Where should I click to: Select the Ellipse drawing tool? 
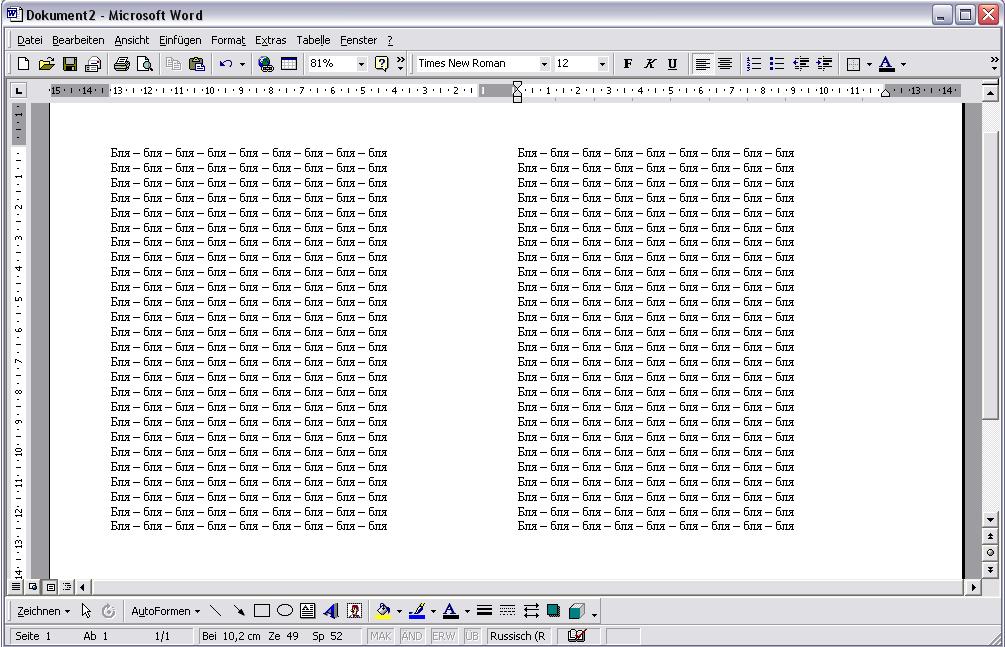click(x=285, y=611)
